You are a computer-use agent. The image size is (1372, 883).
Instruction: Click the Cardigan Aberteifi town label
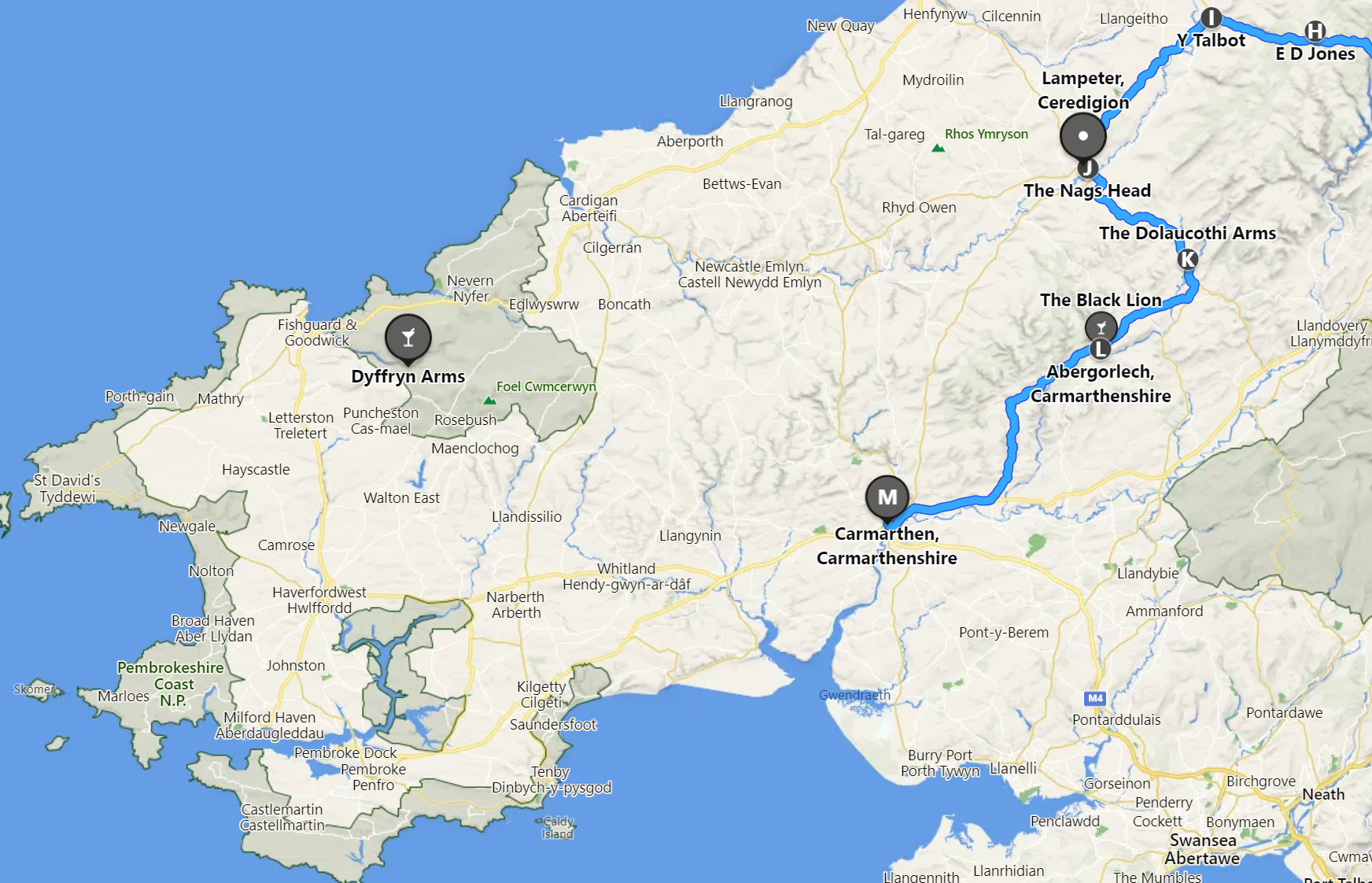click(x=588, y=208)
